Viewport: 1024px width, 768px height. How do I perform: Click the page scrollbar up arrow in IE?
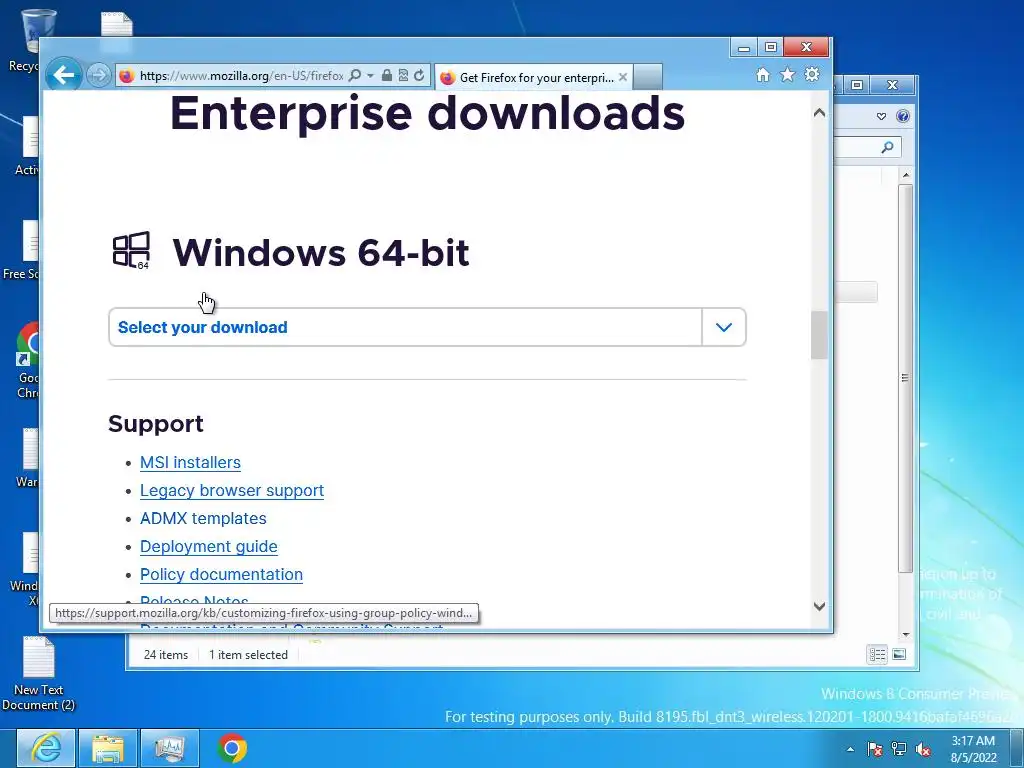tap(820, 113)
